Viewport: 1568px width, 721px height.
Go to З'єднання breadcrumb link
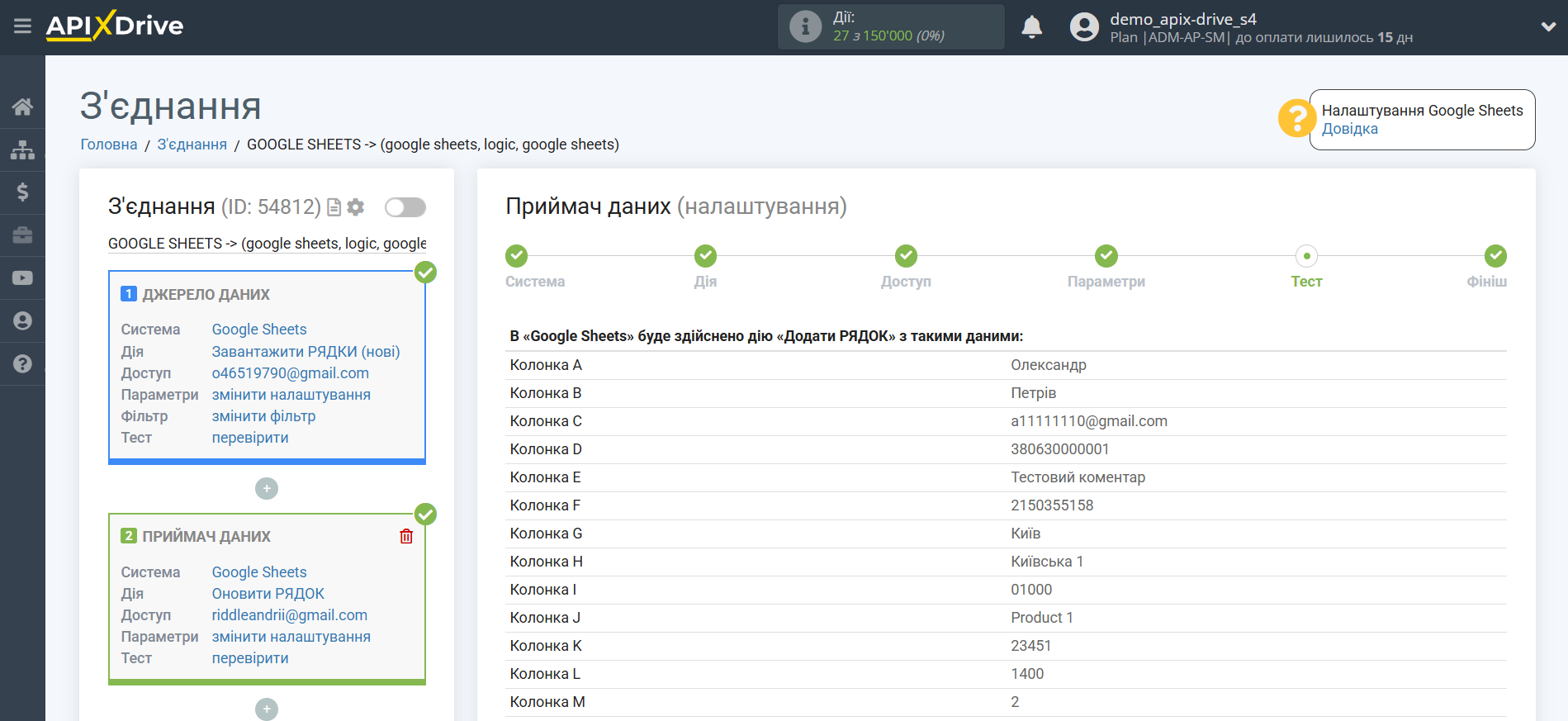click(192, 145)
